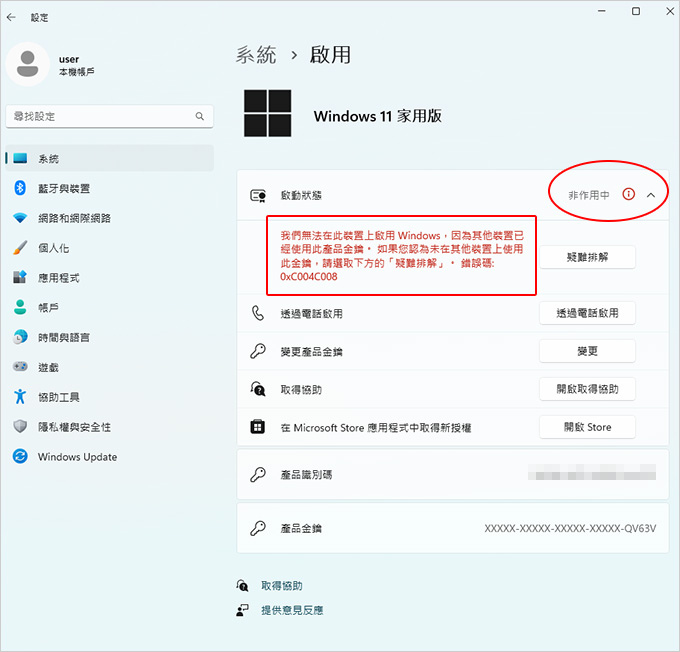
Task: Select 隱私權與安全性 in the sidebar
Action: (x=74, y=427)
